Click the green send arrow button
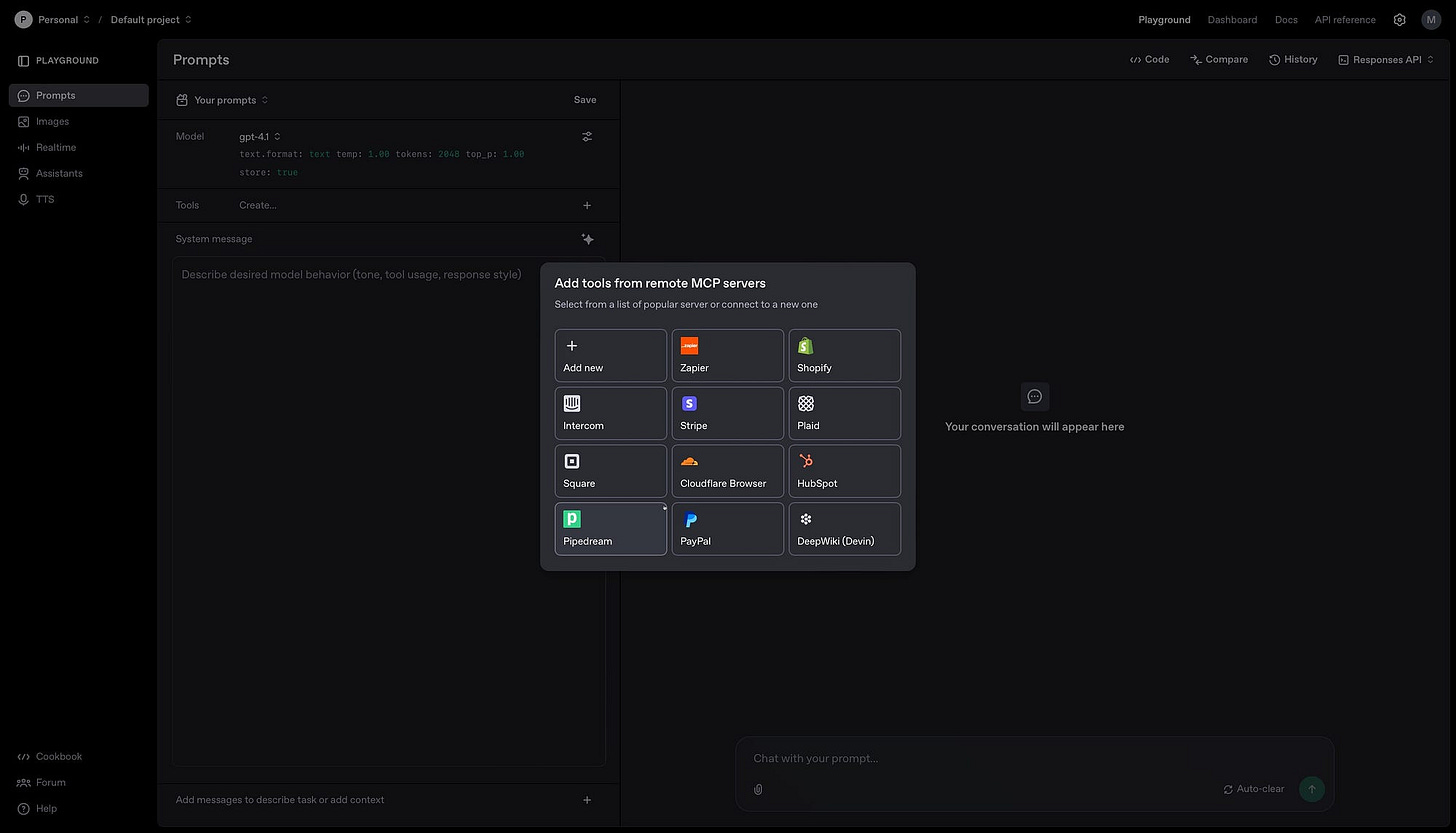The height and width of the screenshot is (833, 1456). click(x=1312, y=789)
